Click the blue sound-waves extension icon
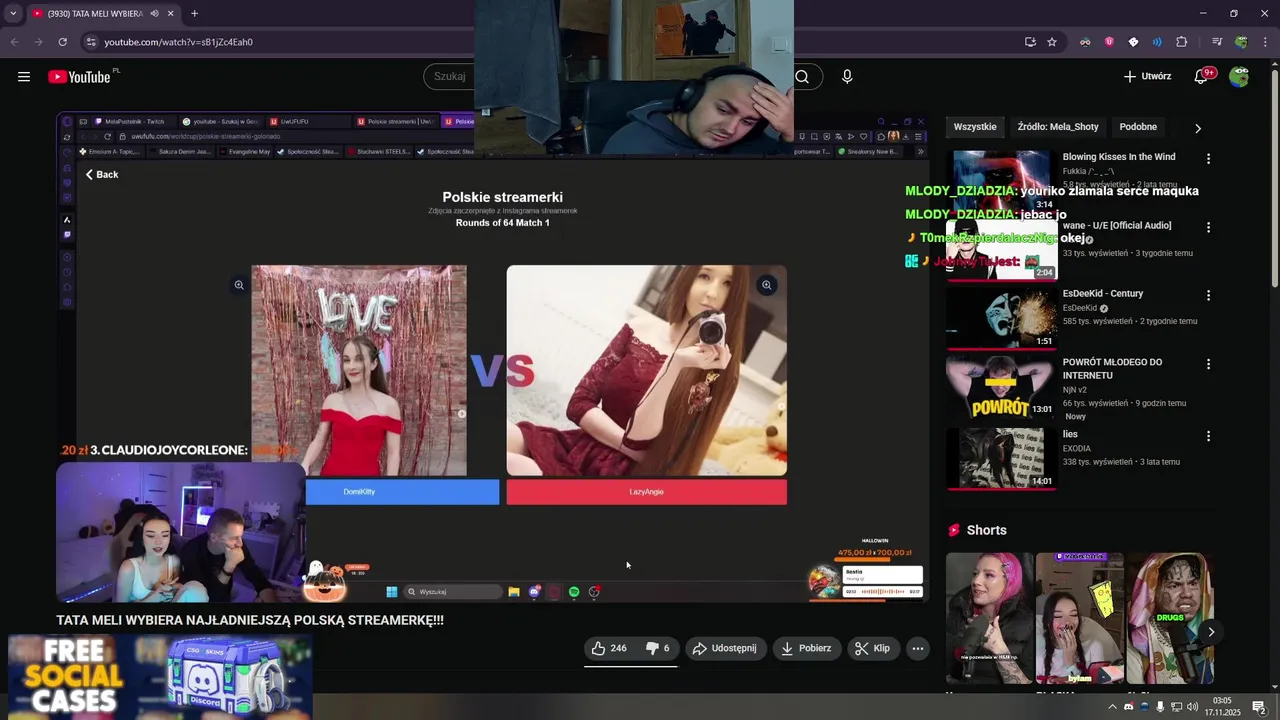The width and height of the screenshot is (1280, 720). coord(1157,42)
